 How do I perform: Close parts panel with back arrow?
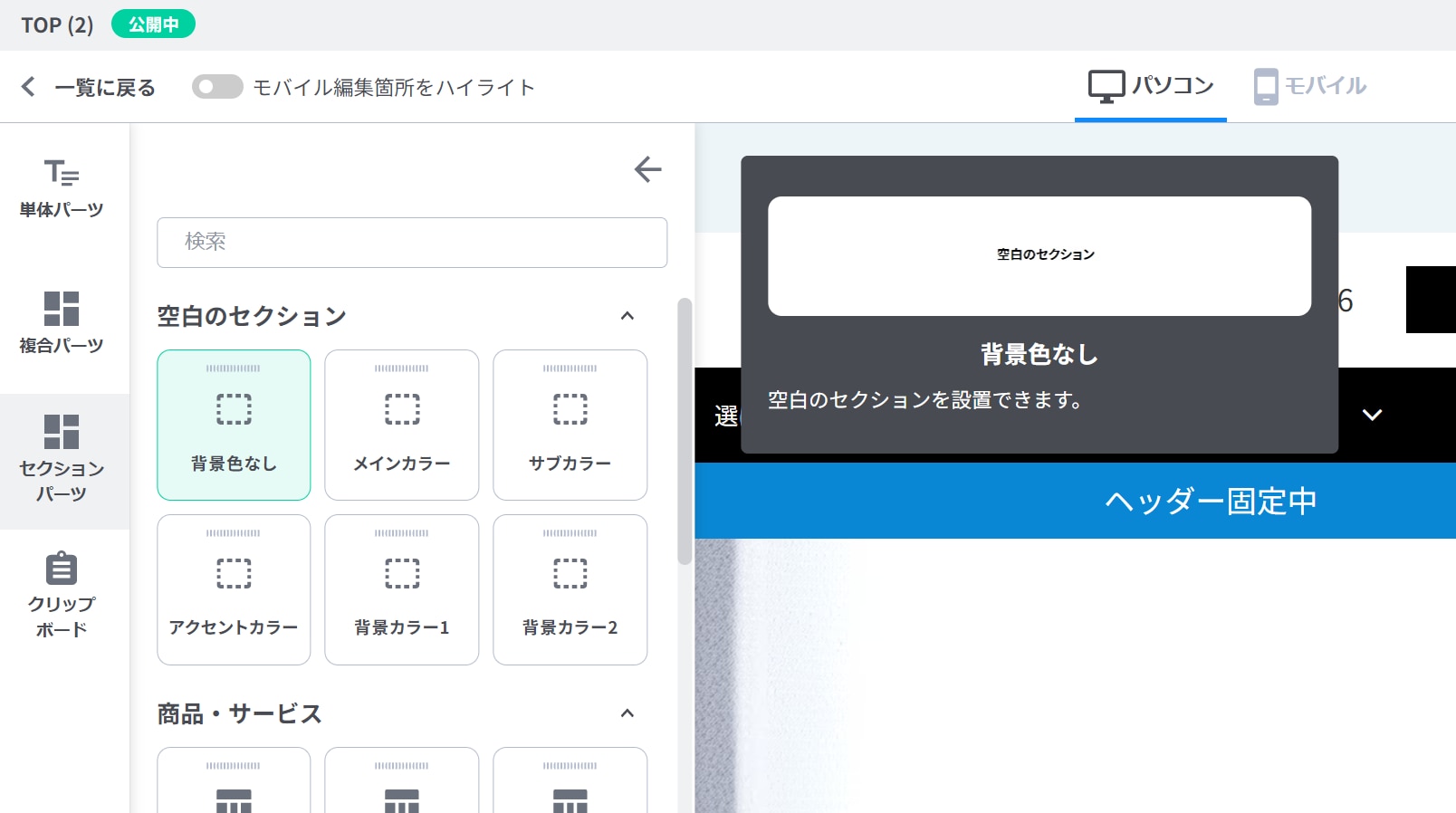(x=647, y=169)
